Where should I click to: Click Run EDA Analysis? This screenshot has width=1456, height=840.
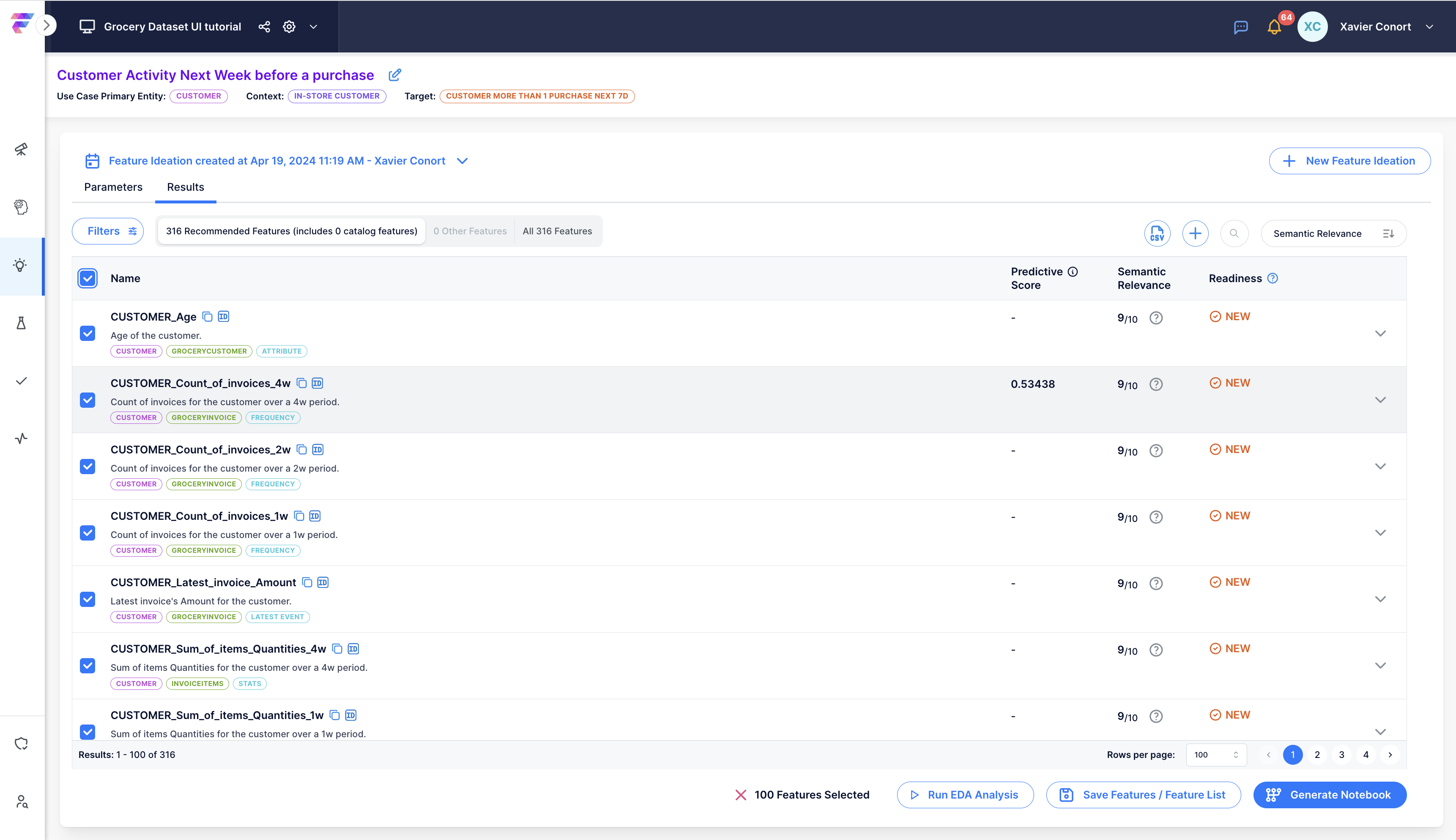pos(965,795)
